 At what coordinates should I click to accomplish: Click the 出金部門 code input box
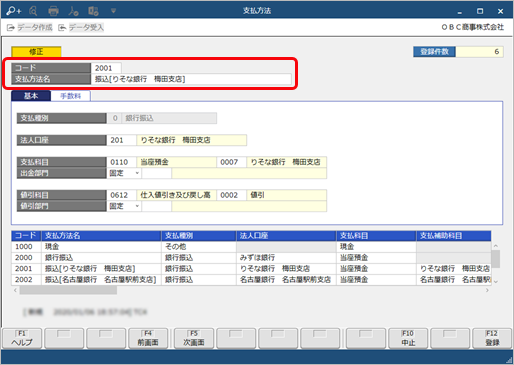pyautogui.click(x=157, y=173)
